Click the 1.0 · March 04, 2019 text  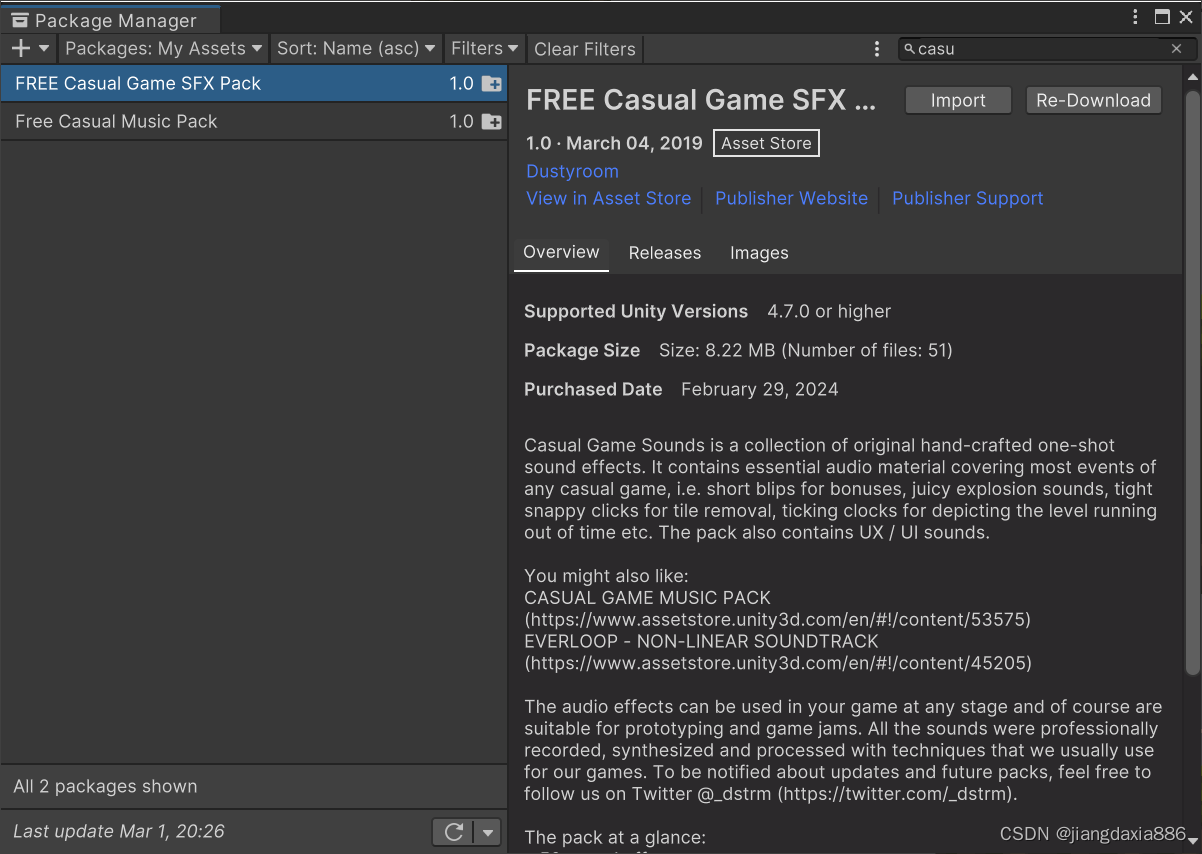click(614, 143)
